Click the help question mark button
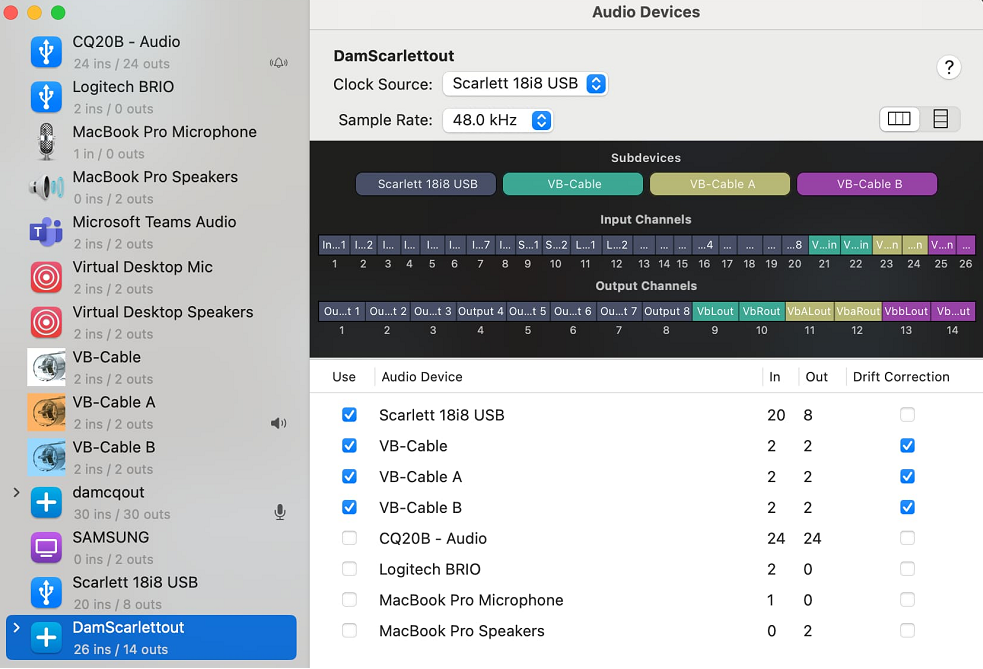Image resolution: width=983 pixels, height=669 pixels. [x=948, y=67]
